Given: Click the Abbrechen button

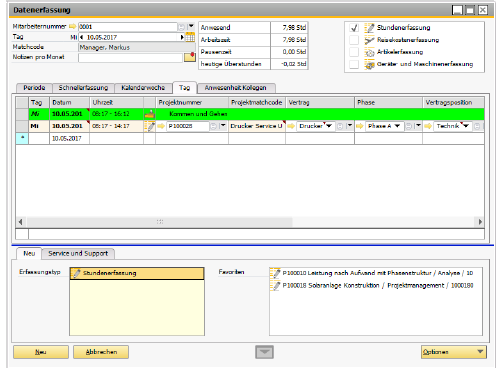Looking at the screenshot, I should pyautogui.click(x=101, y=352).
